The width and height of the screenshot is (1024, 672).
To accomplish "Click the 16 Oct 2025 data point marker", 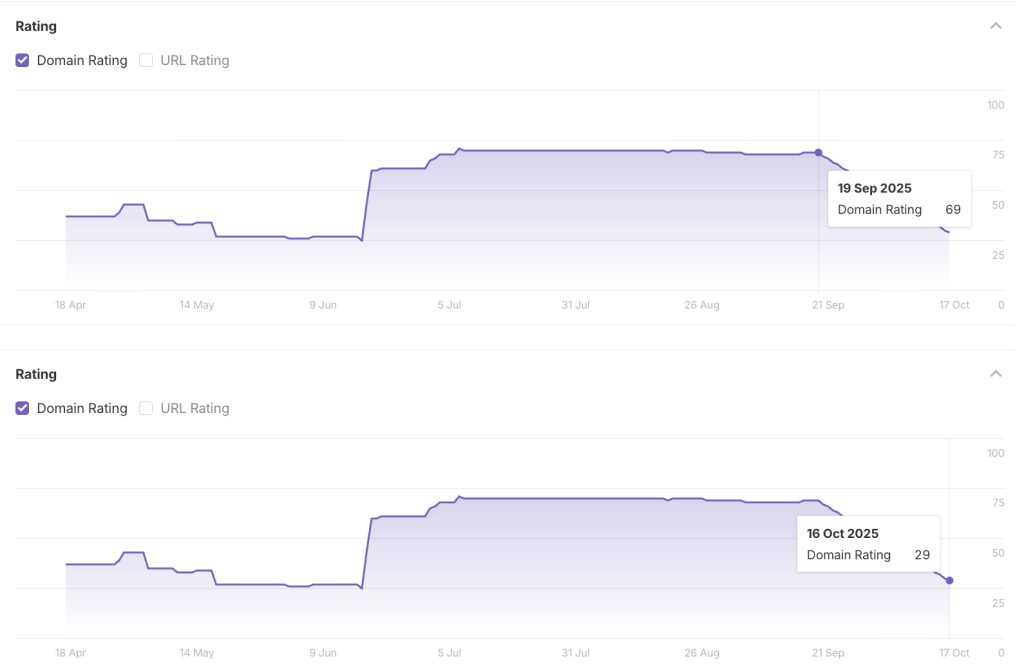I will (949, 580).
